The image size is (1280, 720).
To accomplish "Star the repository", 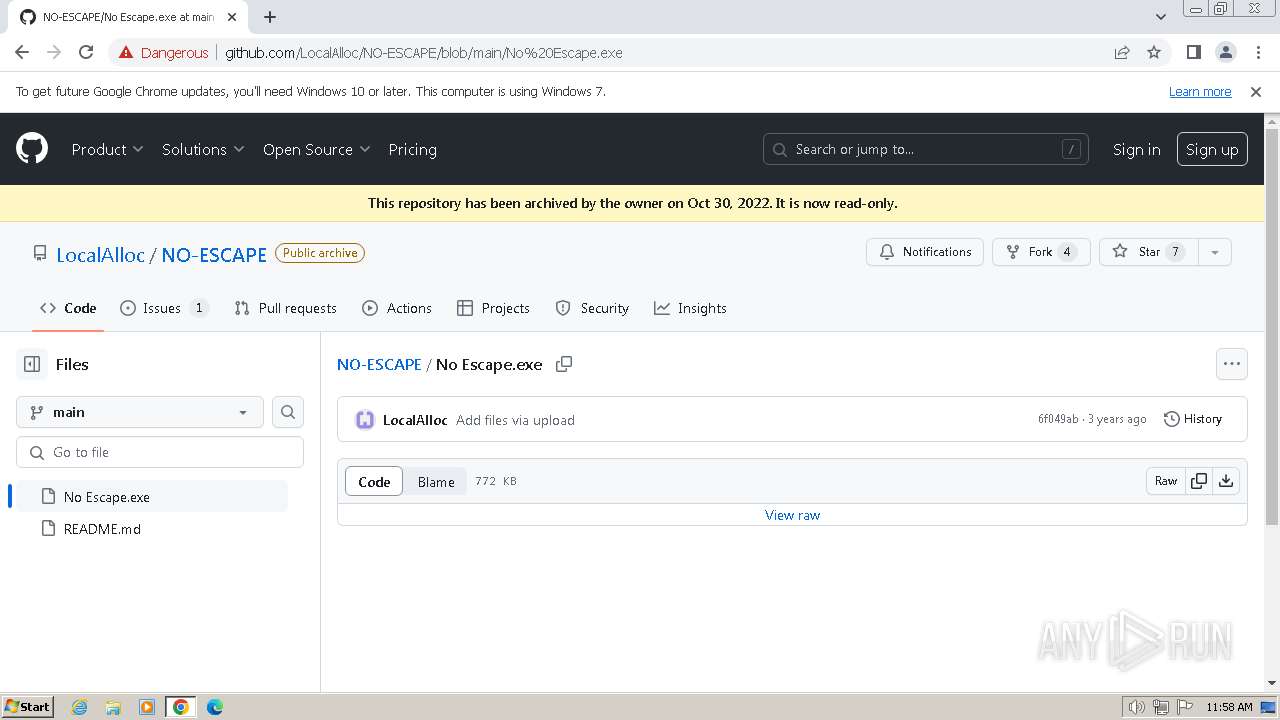I will point(1148,252).
